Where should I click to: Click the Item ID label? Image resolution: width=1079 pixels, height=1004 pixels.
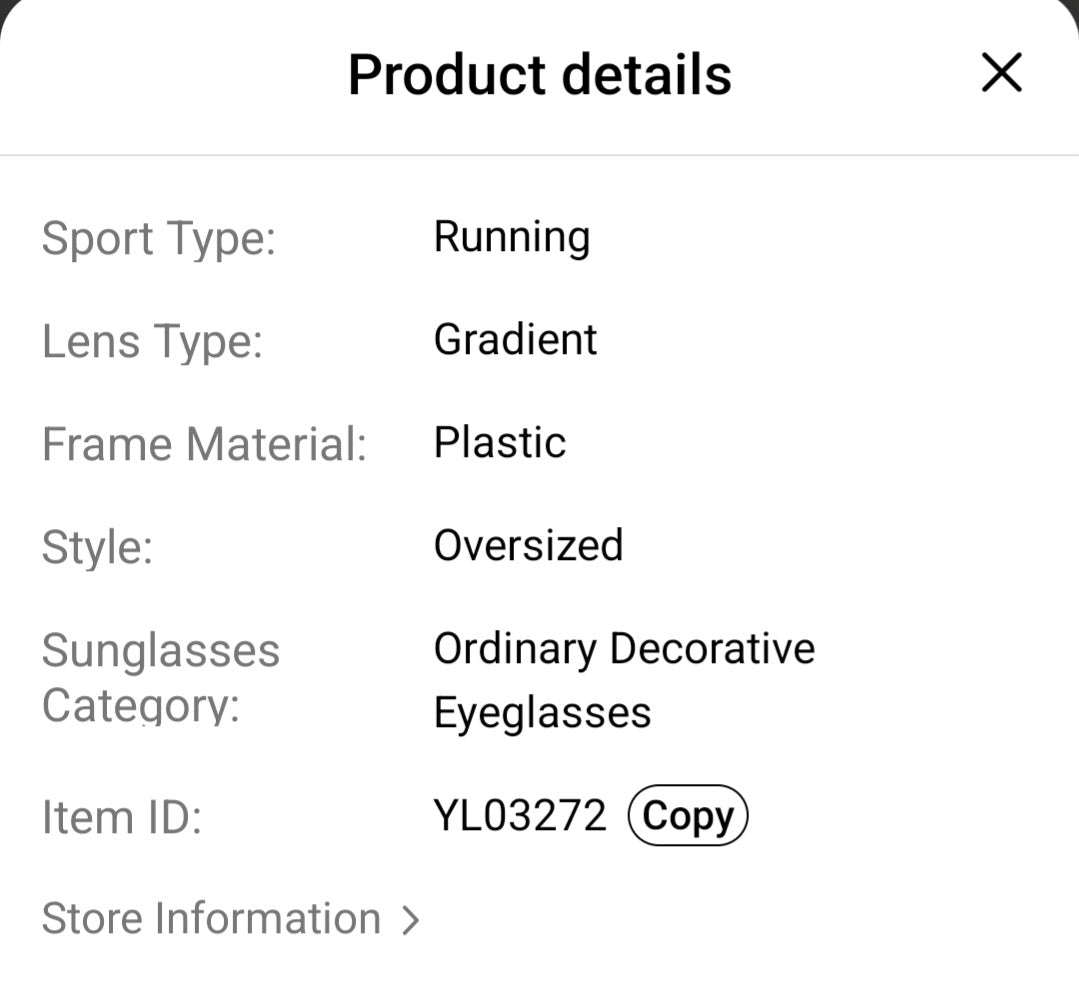tap(122, 817)
